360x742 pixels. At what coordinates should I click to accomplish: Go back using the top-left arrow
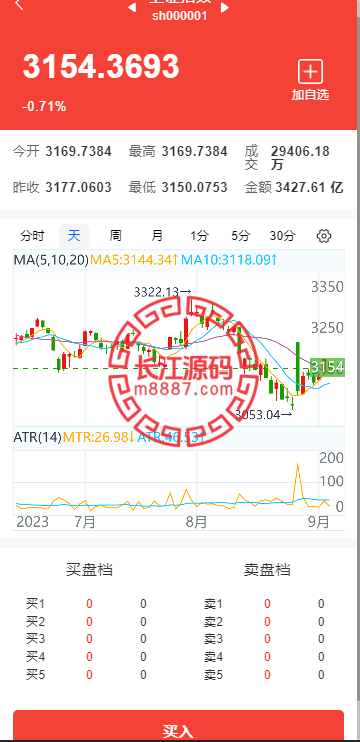click(x=19, y=5)
